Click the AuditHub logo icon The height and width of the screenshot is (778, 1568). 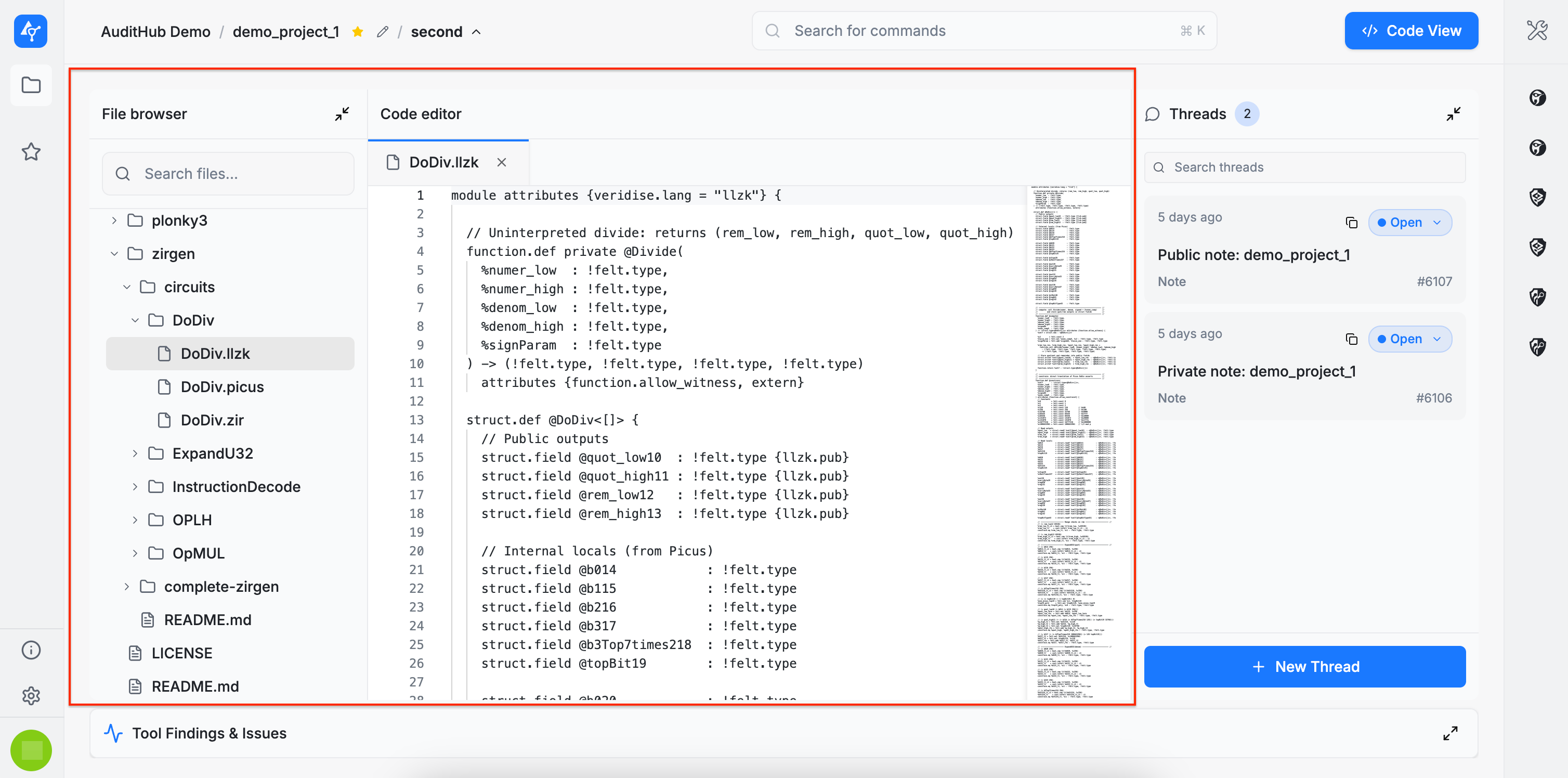click(31, 31)
